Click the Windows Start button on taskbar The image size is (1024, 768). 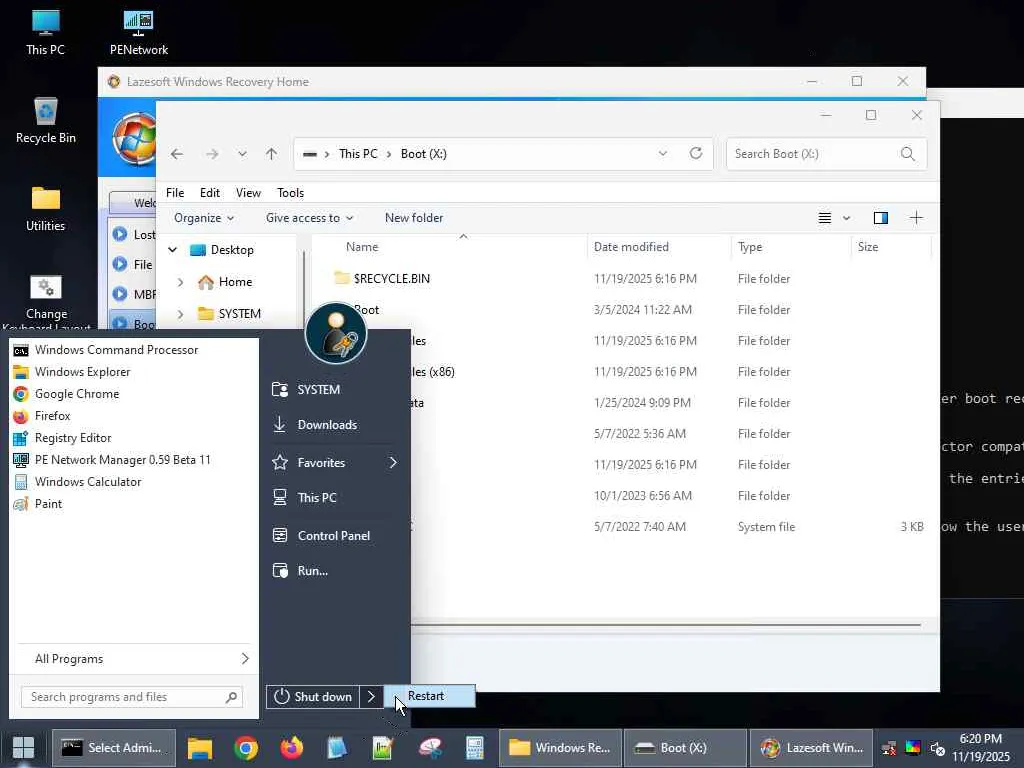click(24, 748)
